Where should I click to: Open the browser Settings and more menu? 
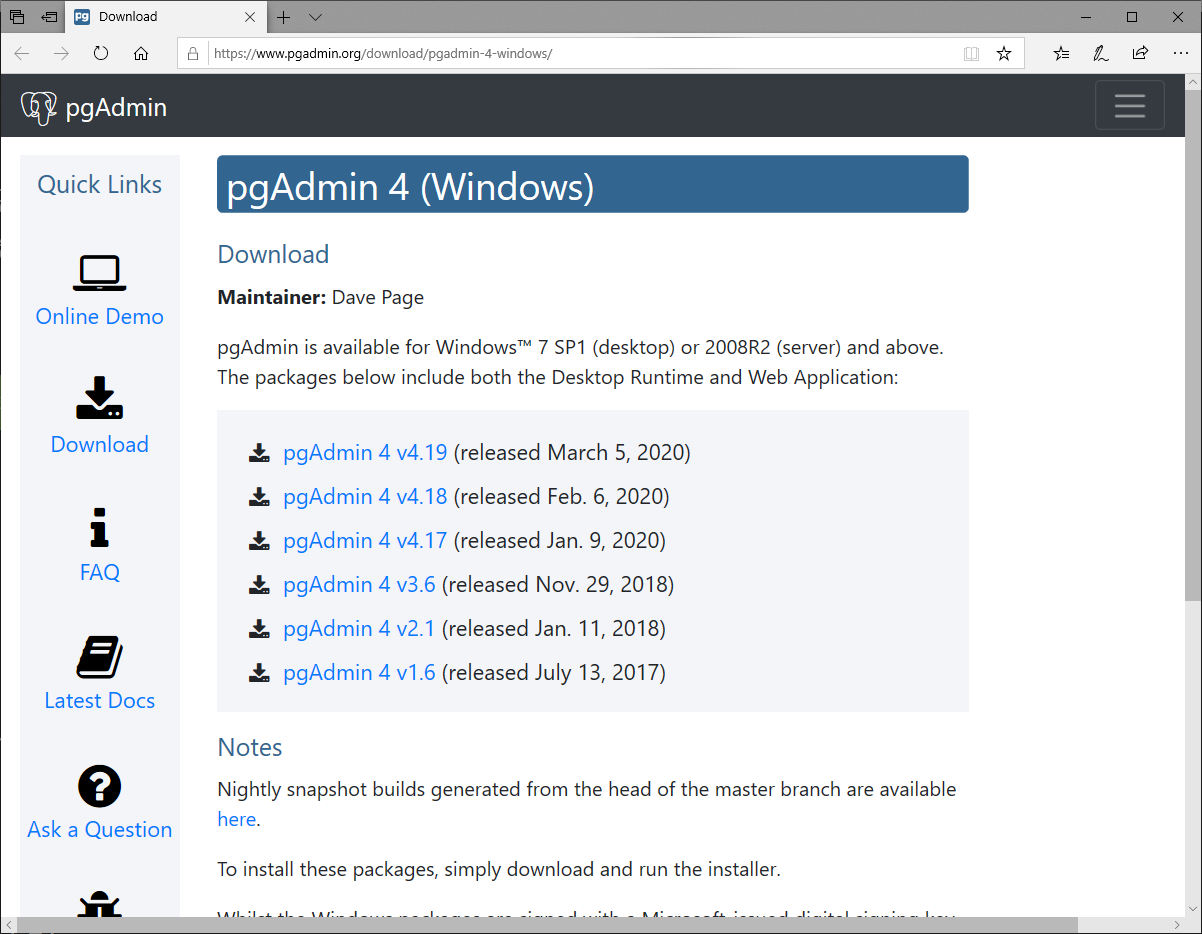pyautogui.click(x=1180, y=53)
